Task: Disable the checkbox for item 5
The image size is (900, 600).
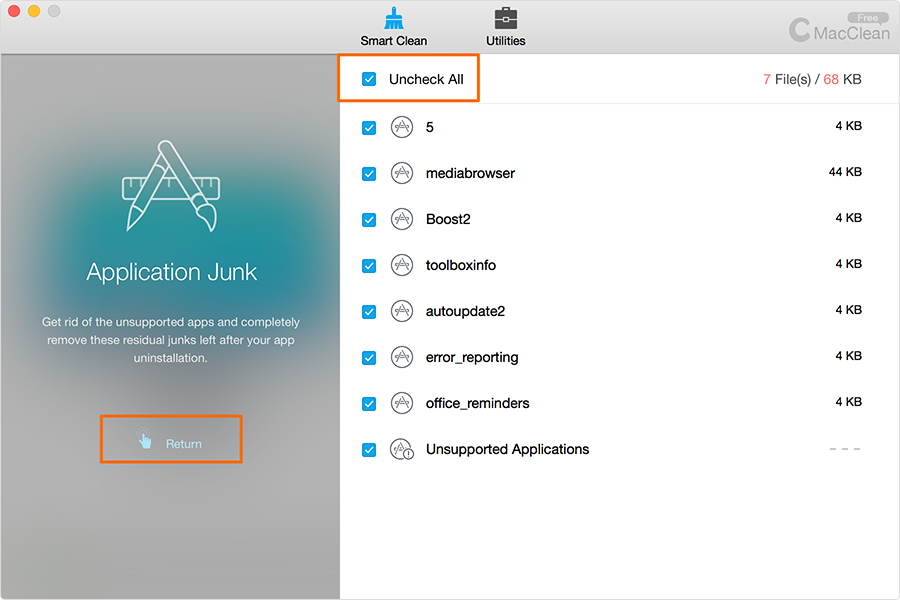Action: (369, 127)
